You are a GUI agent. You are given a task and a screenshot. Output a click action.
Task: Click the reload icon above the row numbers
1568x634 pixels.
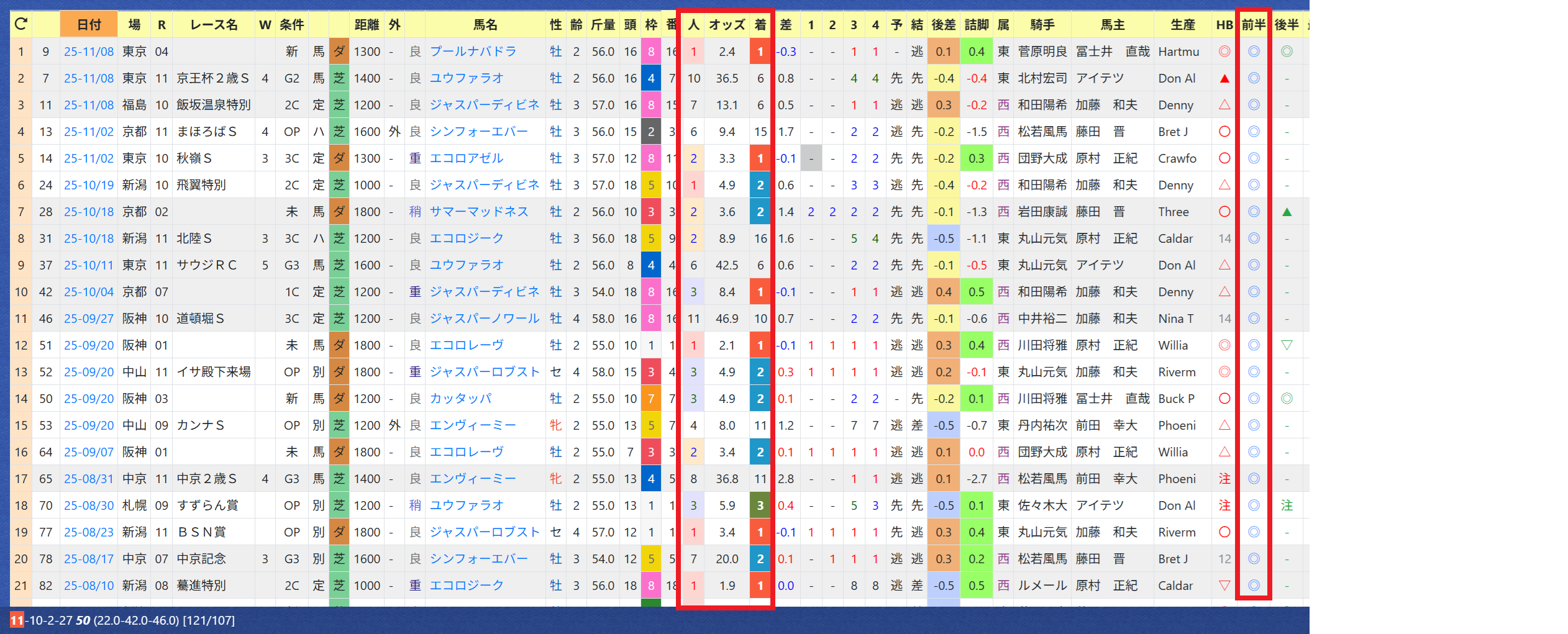click(x=21, y=24)
